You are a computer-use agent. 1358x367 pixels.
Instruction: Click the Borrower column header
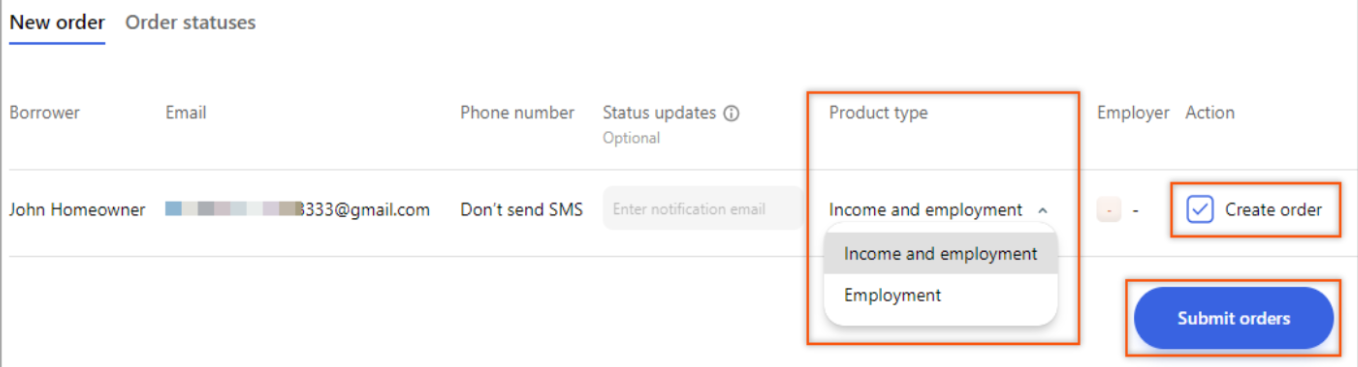pyautogui.click(x=45, y=113)
